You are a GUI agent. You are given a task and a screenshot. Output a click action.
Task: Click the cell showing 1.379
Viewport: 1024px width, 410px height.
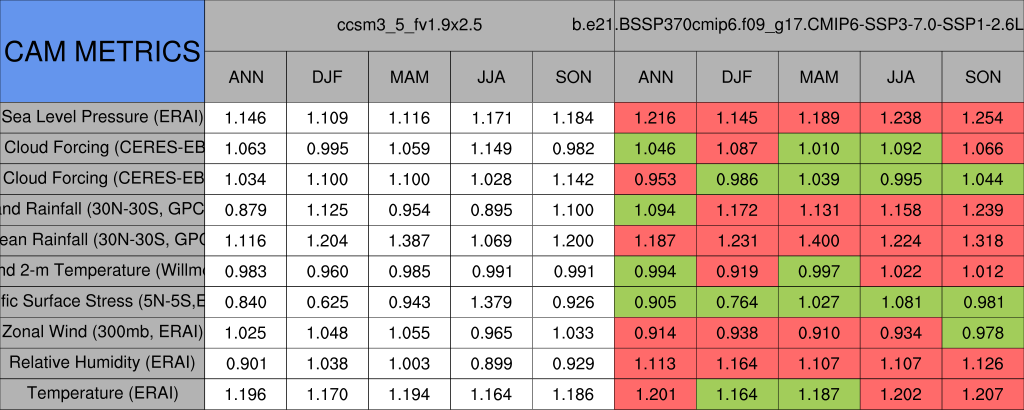click(x=491, y=302)
